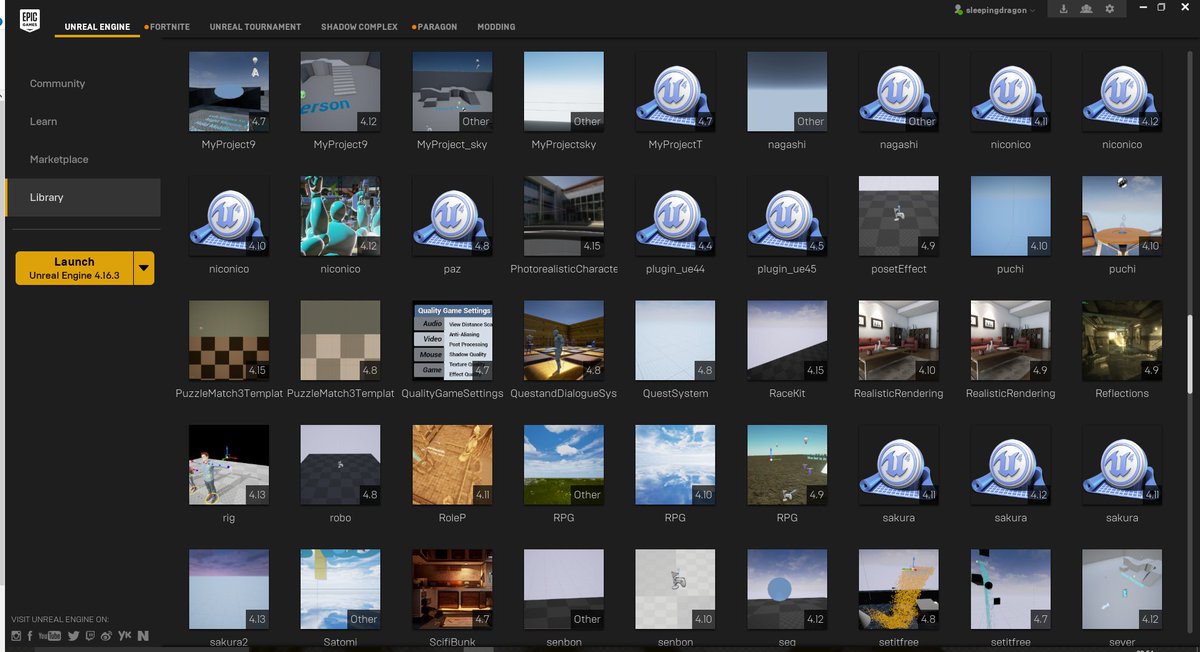Open the sakura2 project thumbnail
This screenshot has height=652, width=1200.
point(229,589)
